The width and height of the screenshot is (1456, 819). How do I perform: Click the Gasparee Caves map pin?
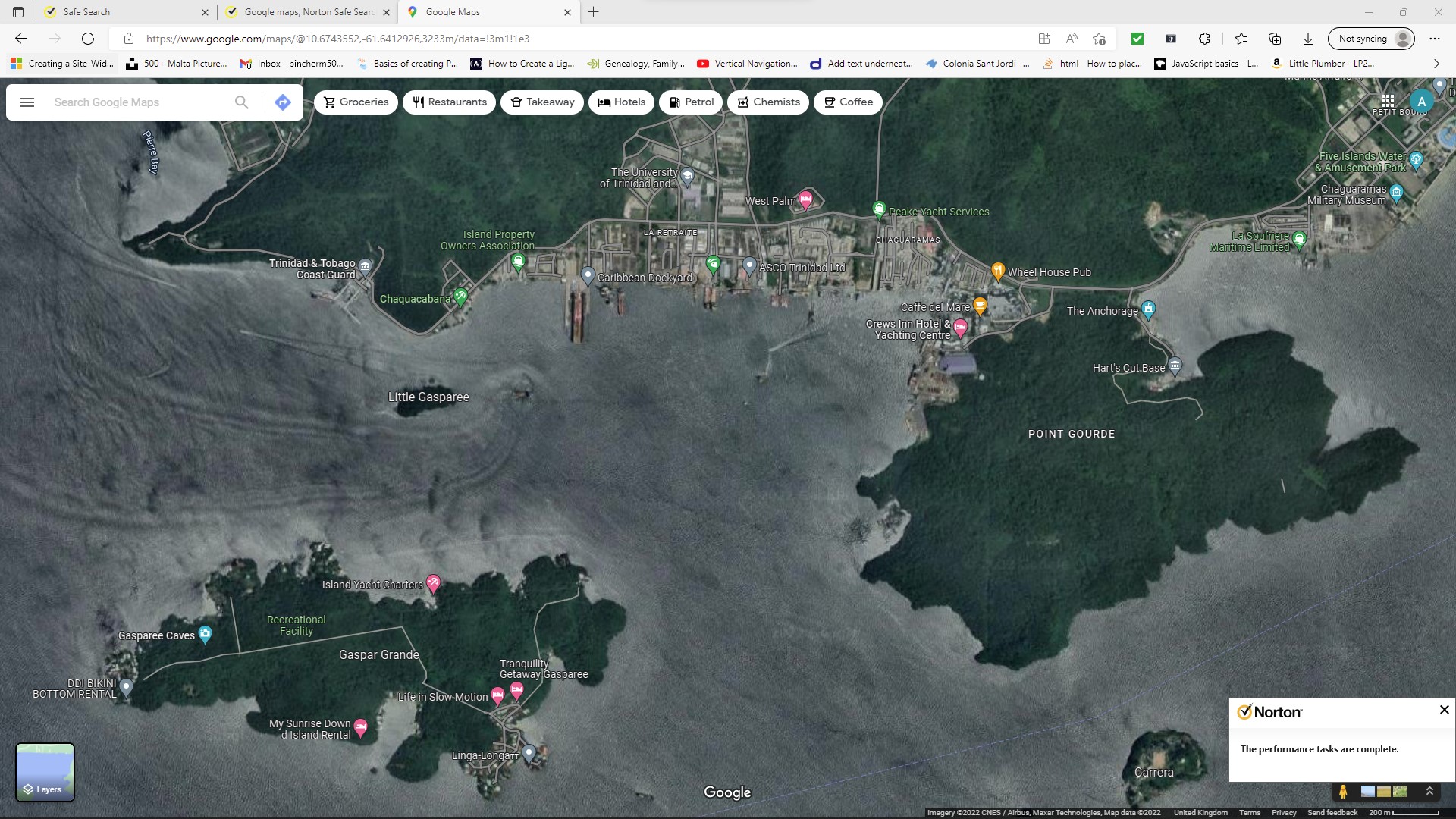coord(205,634)
